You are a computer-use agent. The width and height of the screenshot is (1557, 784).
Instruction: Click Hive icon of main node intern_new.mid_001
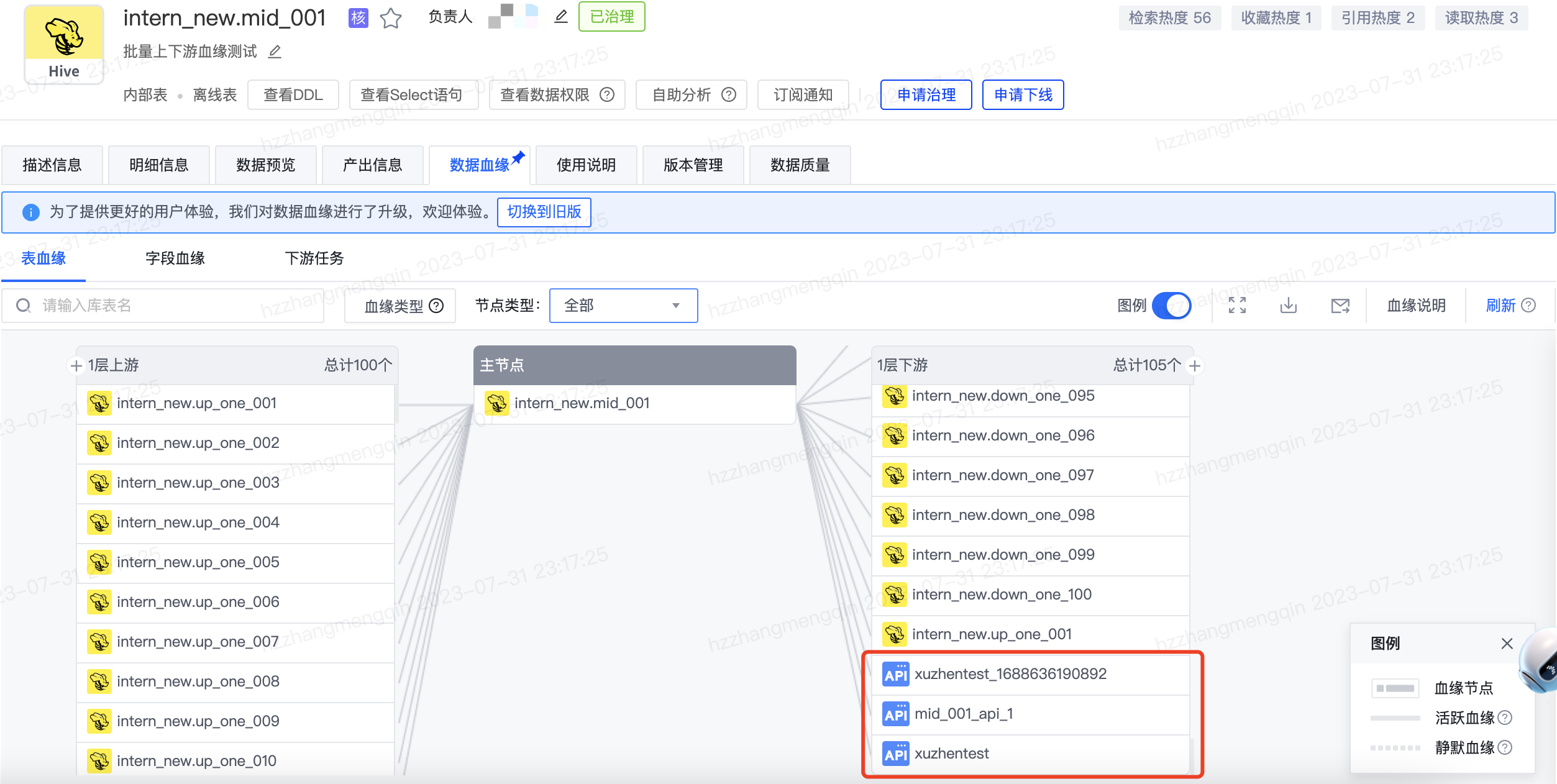(x=497, y=403)
